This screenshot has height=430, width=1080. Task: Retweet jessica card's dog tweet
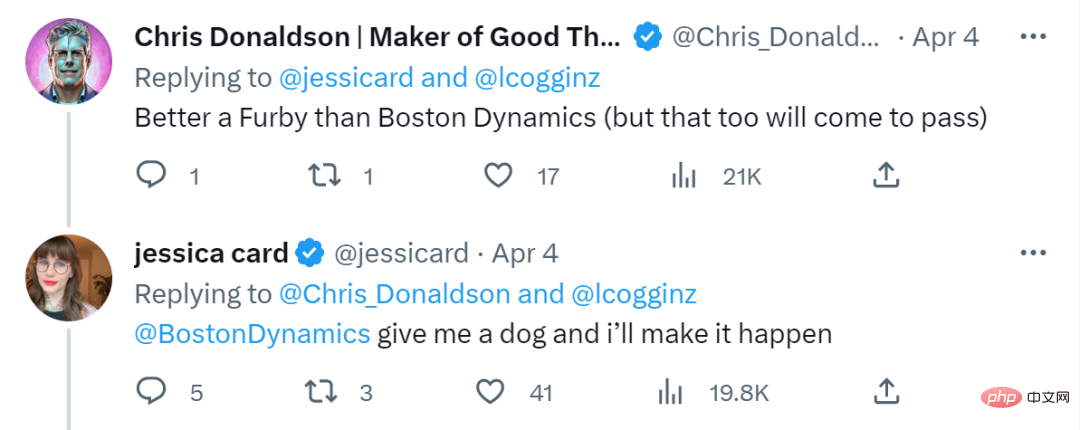[x=321, y=393]
